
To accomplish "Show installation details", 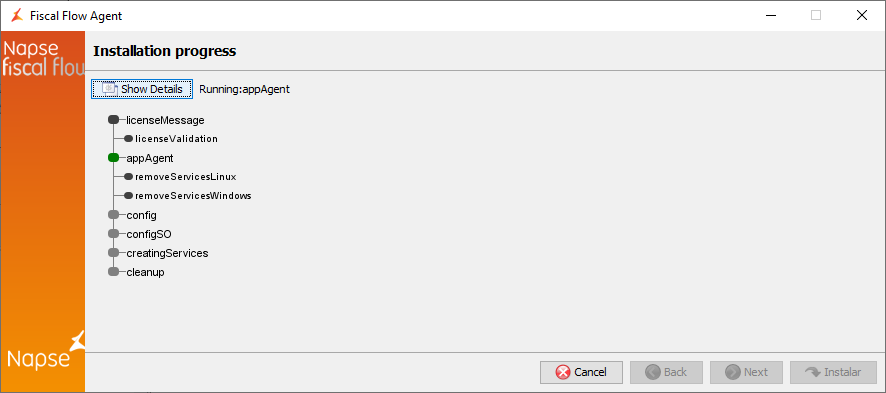I will tap(142, 89).
